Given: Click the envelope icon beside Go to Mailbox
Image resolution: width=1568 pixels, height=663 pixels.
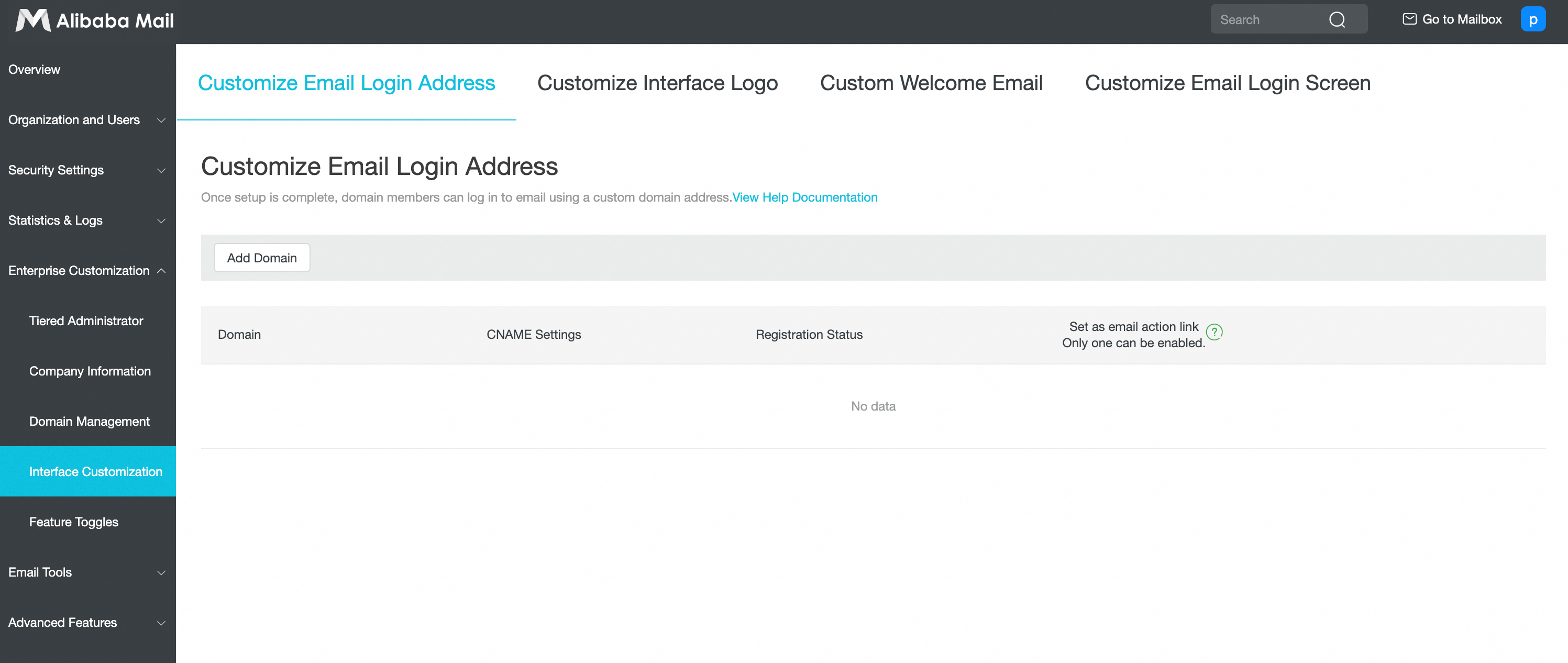Looking at the screenshot, I should coord(1409,19).
